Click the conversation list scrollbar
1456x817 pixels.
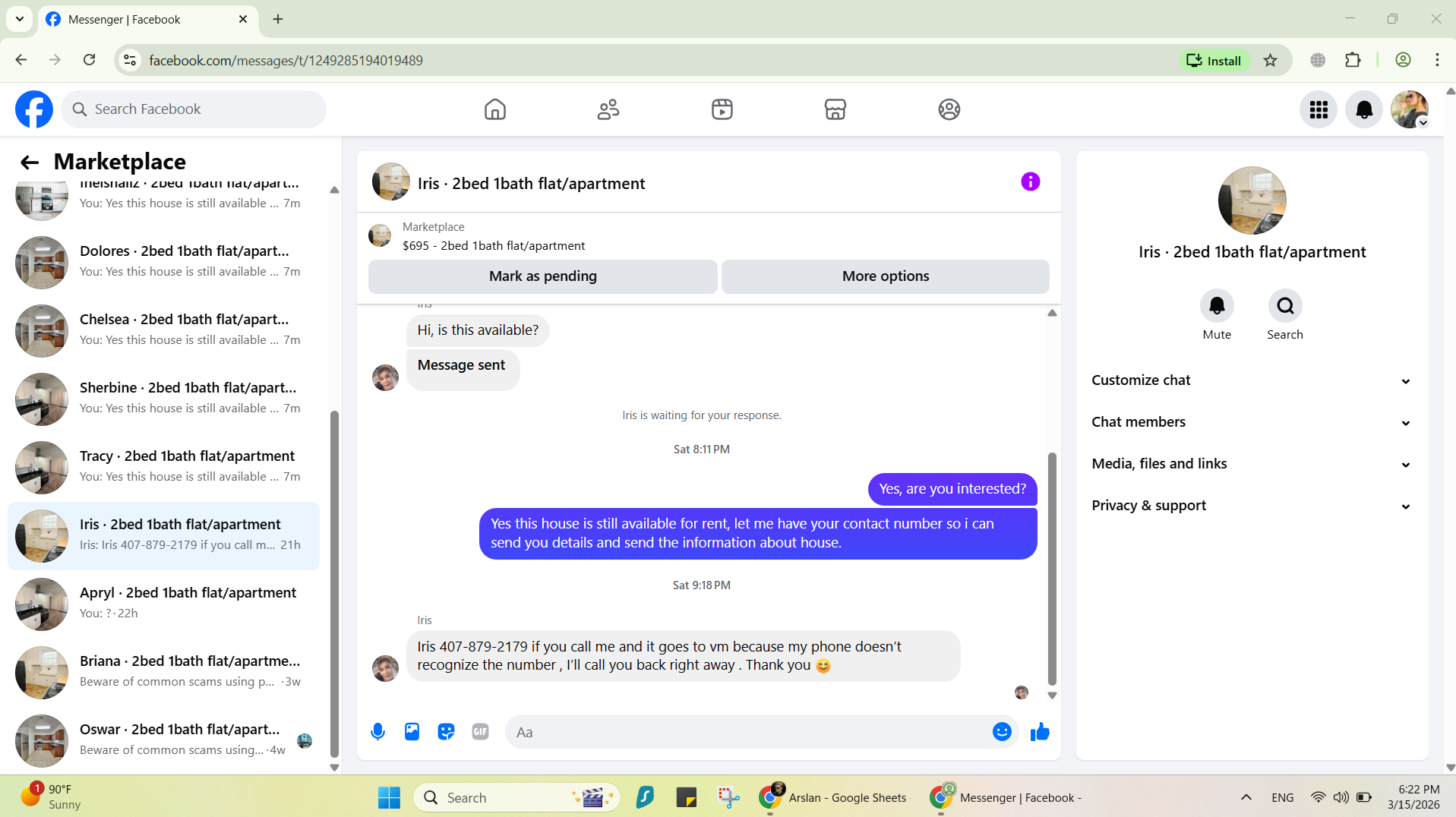pos(334,585)
